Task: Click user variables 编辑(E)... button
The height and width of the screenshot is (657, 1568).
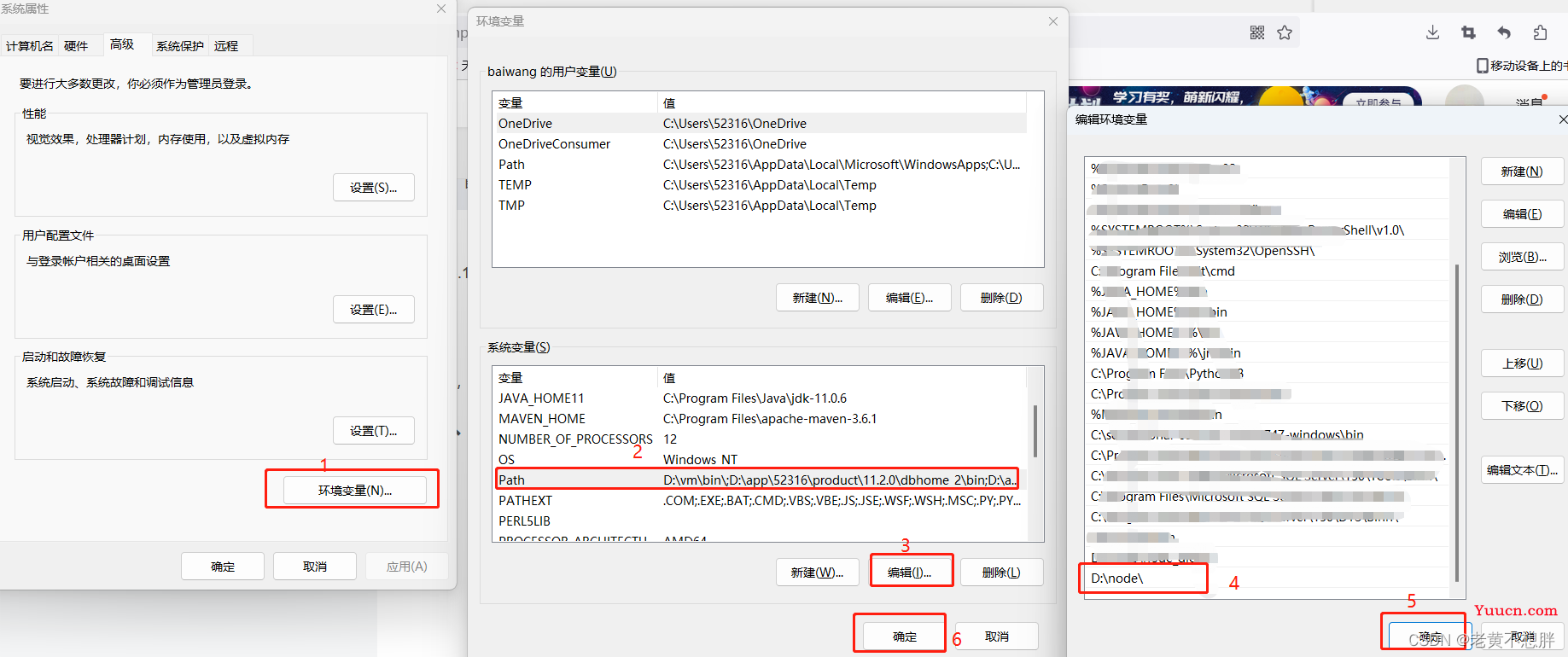Action: coord(910,298)
